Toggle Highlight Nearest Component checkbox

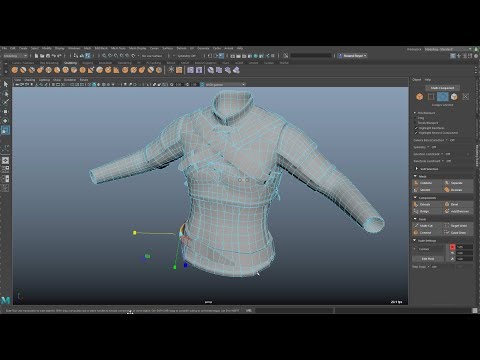pos(416,133)
